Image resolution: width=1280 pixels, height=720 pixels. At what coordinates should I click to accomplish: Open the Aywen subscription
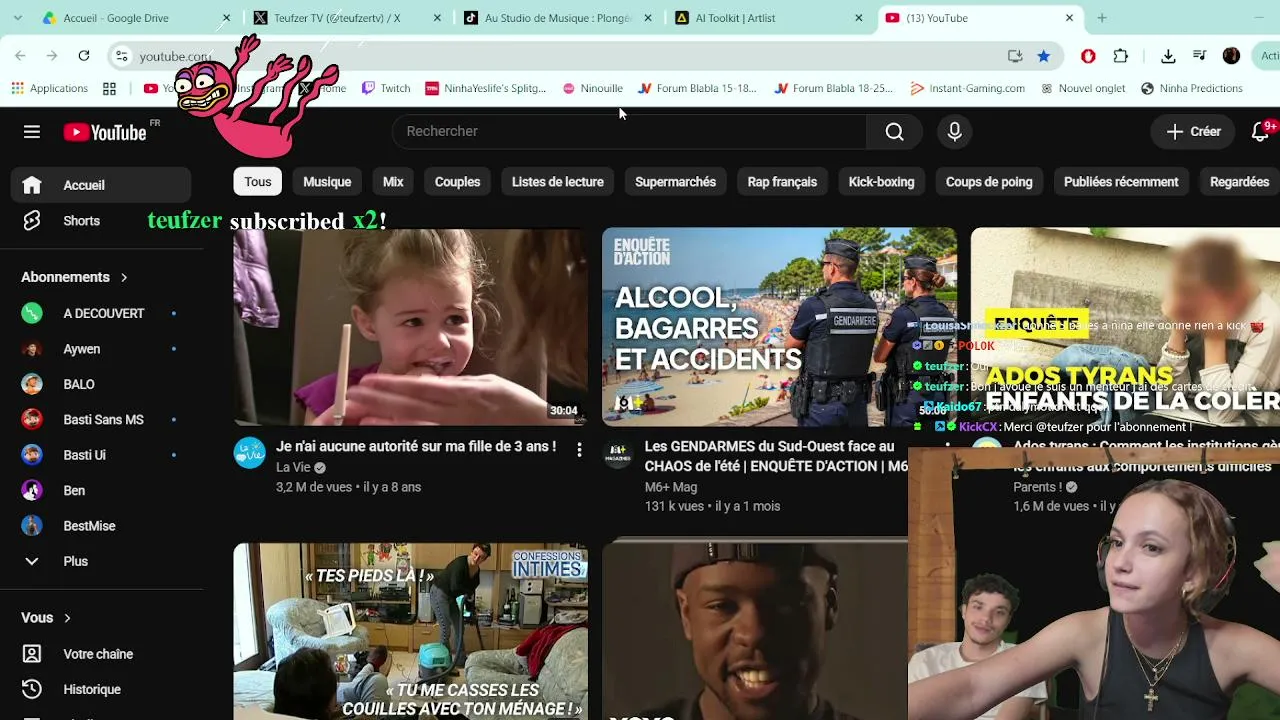pos(100,349)
